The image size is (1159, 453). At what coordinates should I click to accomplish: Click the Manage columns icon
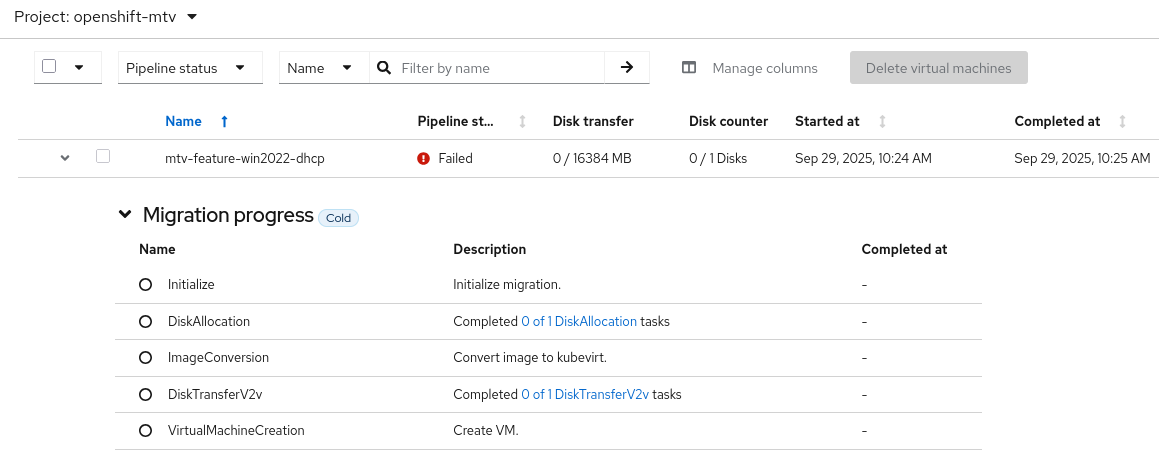click(689, 68)
